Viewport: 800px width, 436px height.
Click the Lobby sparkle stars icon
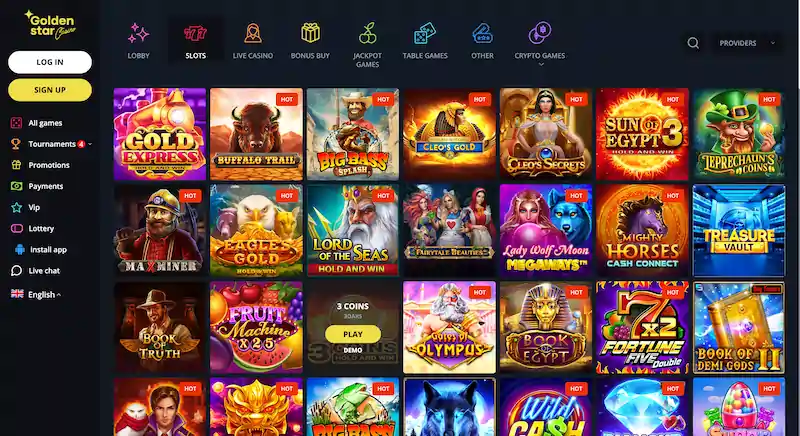138,34
